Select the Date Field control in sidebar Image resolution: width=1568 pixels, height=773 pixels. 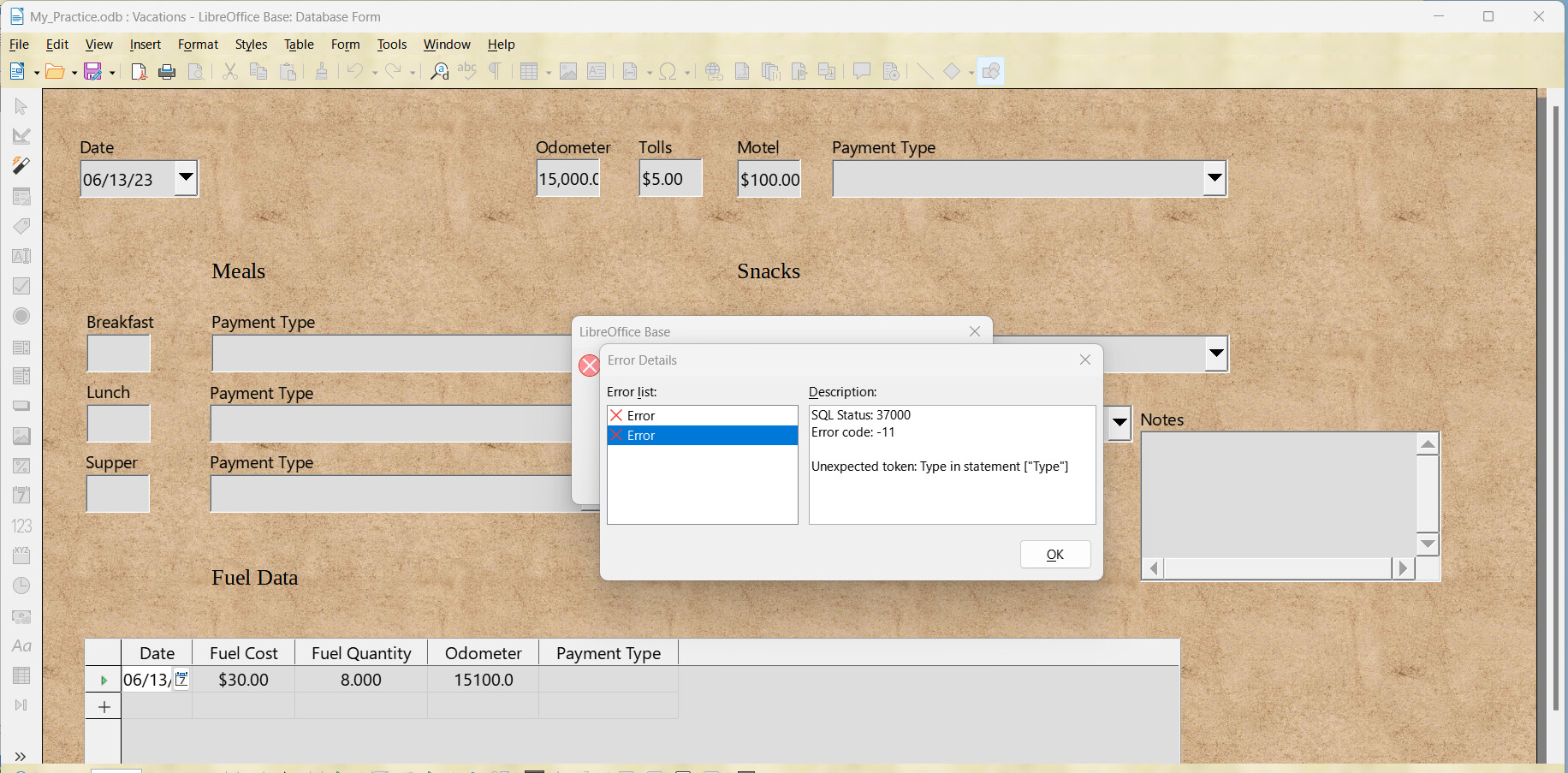(x=21, y=496)
